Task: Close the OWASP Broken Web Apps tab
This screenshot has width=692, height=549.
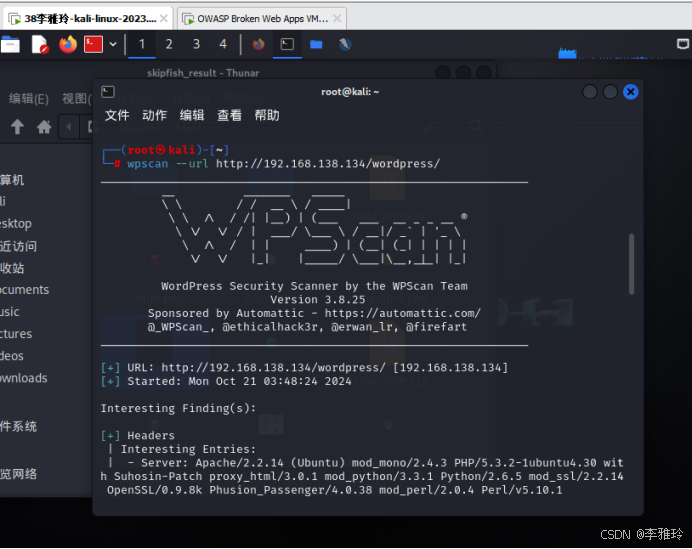Action: point(337,19)
